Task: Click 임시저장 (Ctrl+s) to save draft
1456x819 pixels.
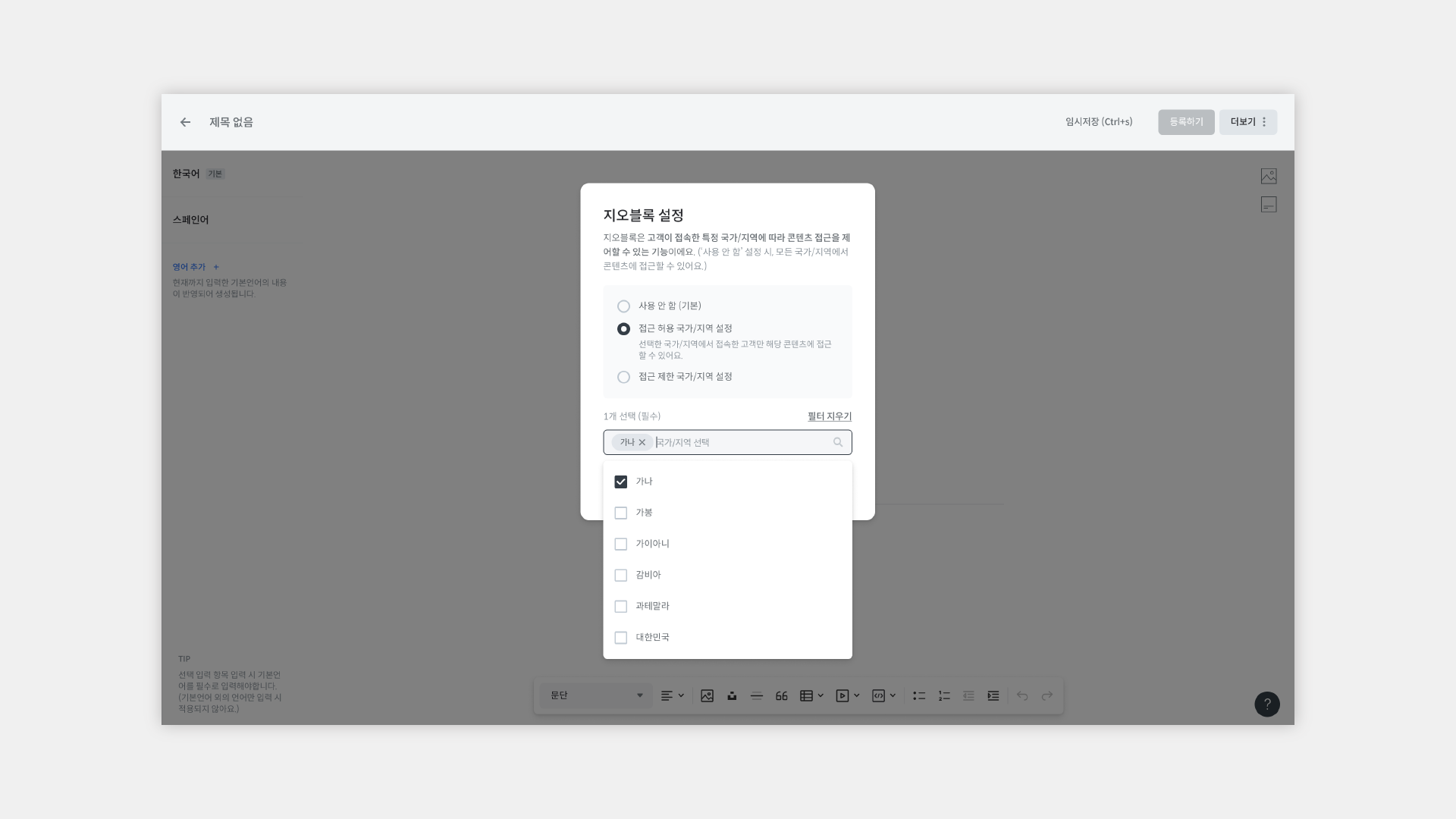Action: point(1099,122)
